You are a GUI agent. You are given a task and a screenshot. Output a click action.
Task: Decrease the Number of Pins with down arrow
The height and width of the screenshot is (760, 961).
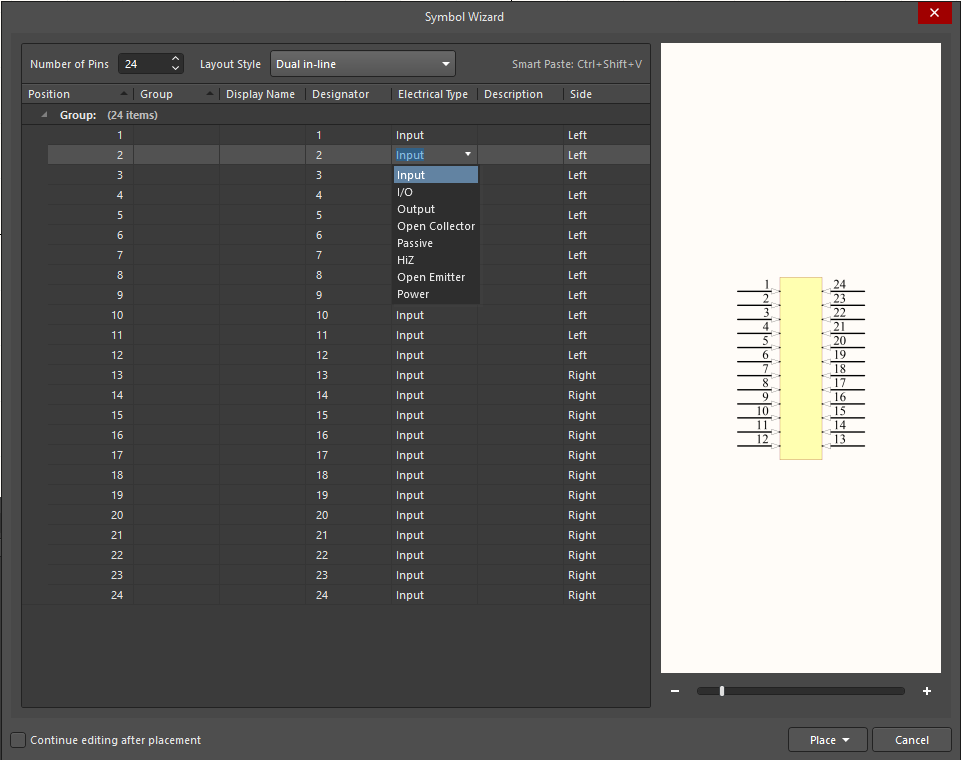[x=175, y=68]
